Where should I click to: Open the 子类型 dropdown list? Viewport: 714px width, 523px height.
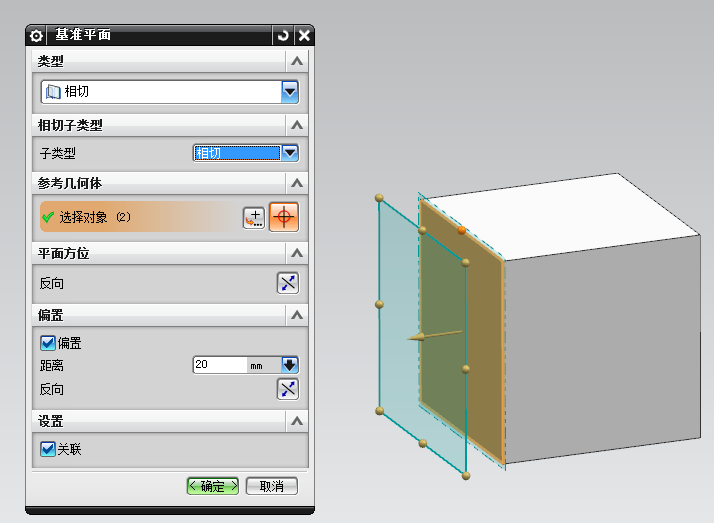(x=290, y=153)
